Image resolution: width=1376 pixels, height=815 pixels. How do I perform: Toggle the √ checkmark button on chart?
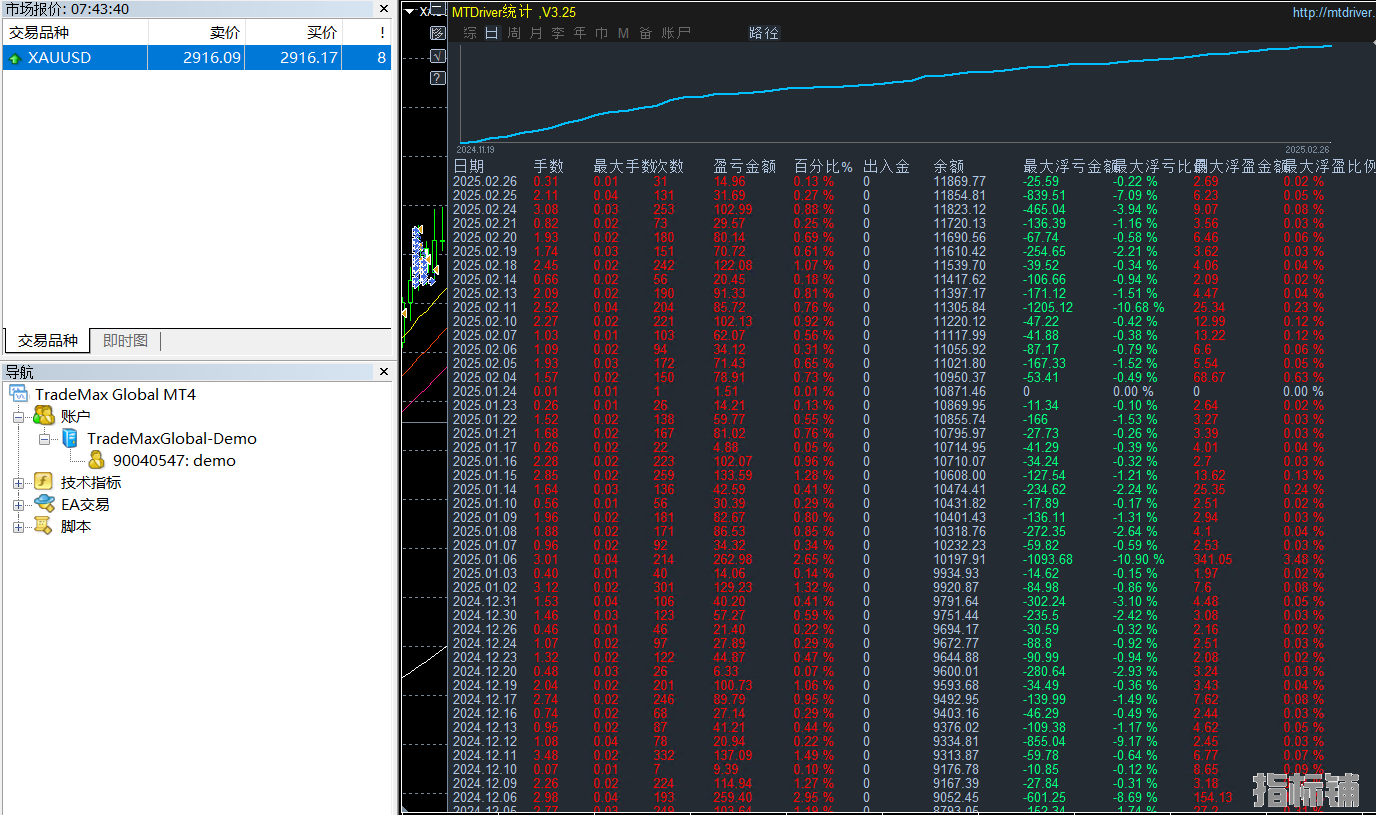[437, 56]
